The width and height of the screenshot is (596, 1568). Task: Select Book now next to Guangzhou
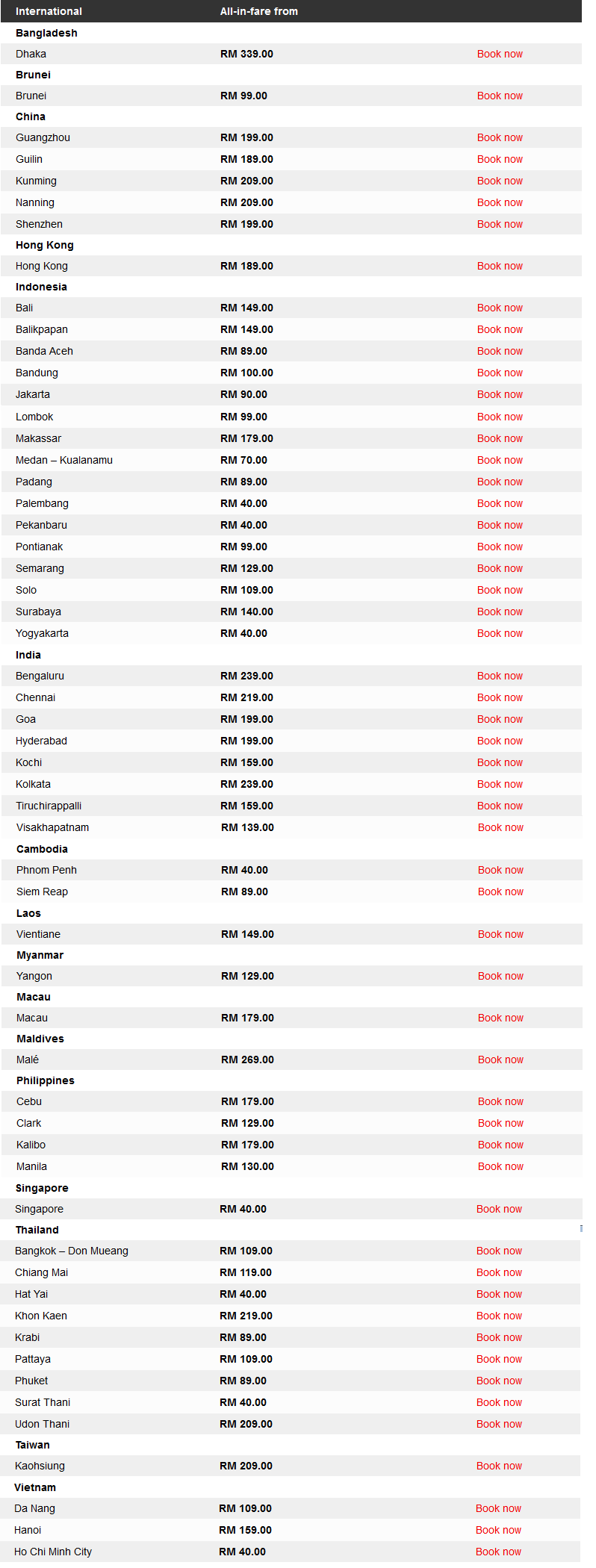(500, 137)
